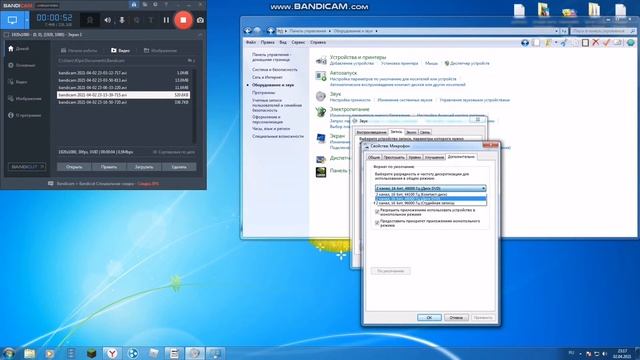Switch to Bandicam Images files tab
Image resolution: width=640 pixels, height=360 pixels.
(x=160, y=51)
